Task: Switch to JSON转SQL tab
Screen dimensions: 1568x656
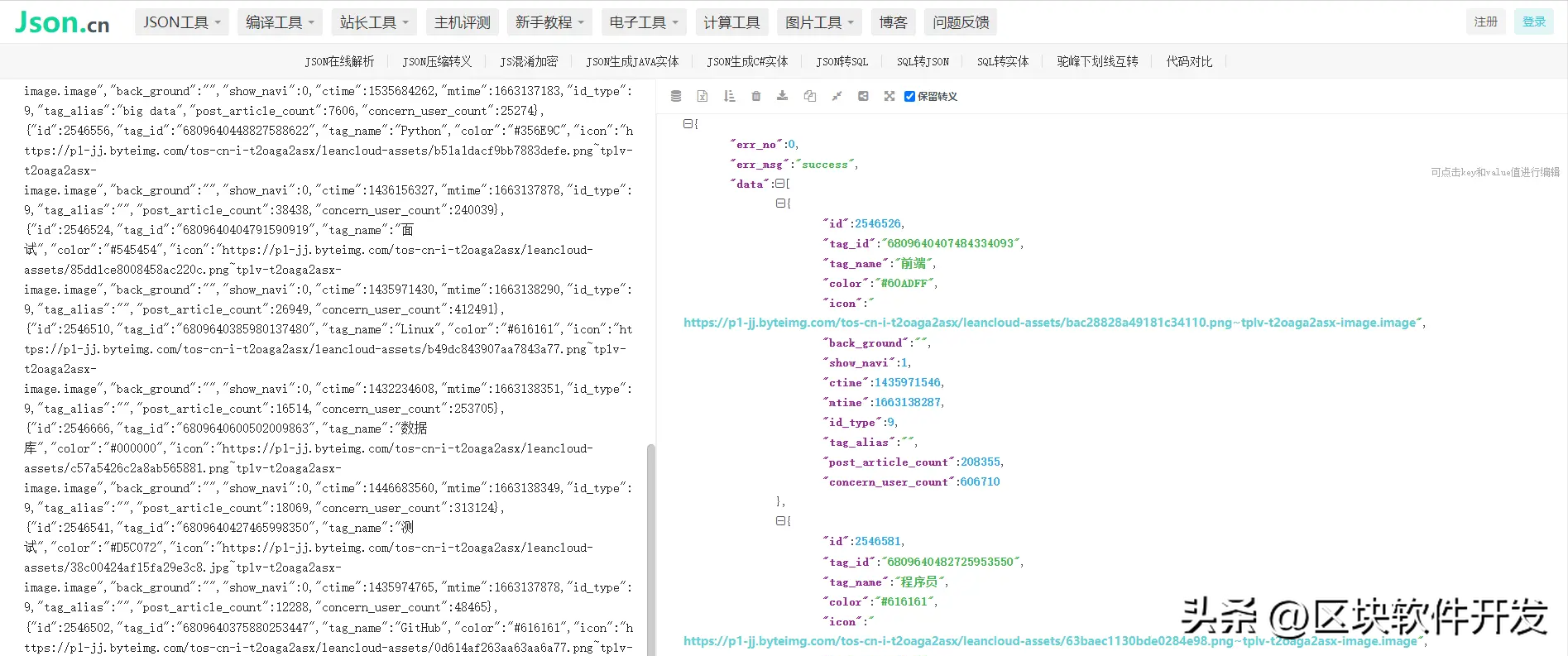Action: 842,61
